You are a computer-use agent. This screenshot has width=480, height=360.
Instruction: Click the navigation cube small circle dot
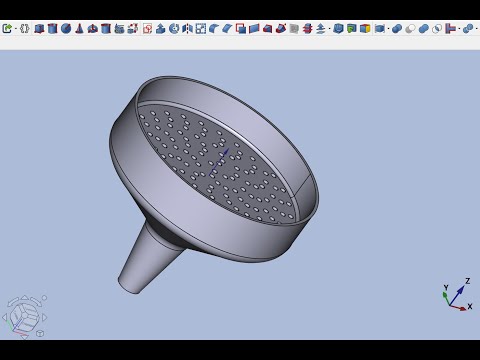point(44,297)
